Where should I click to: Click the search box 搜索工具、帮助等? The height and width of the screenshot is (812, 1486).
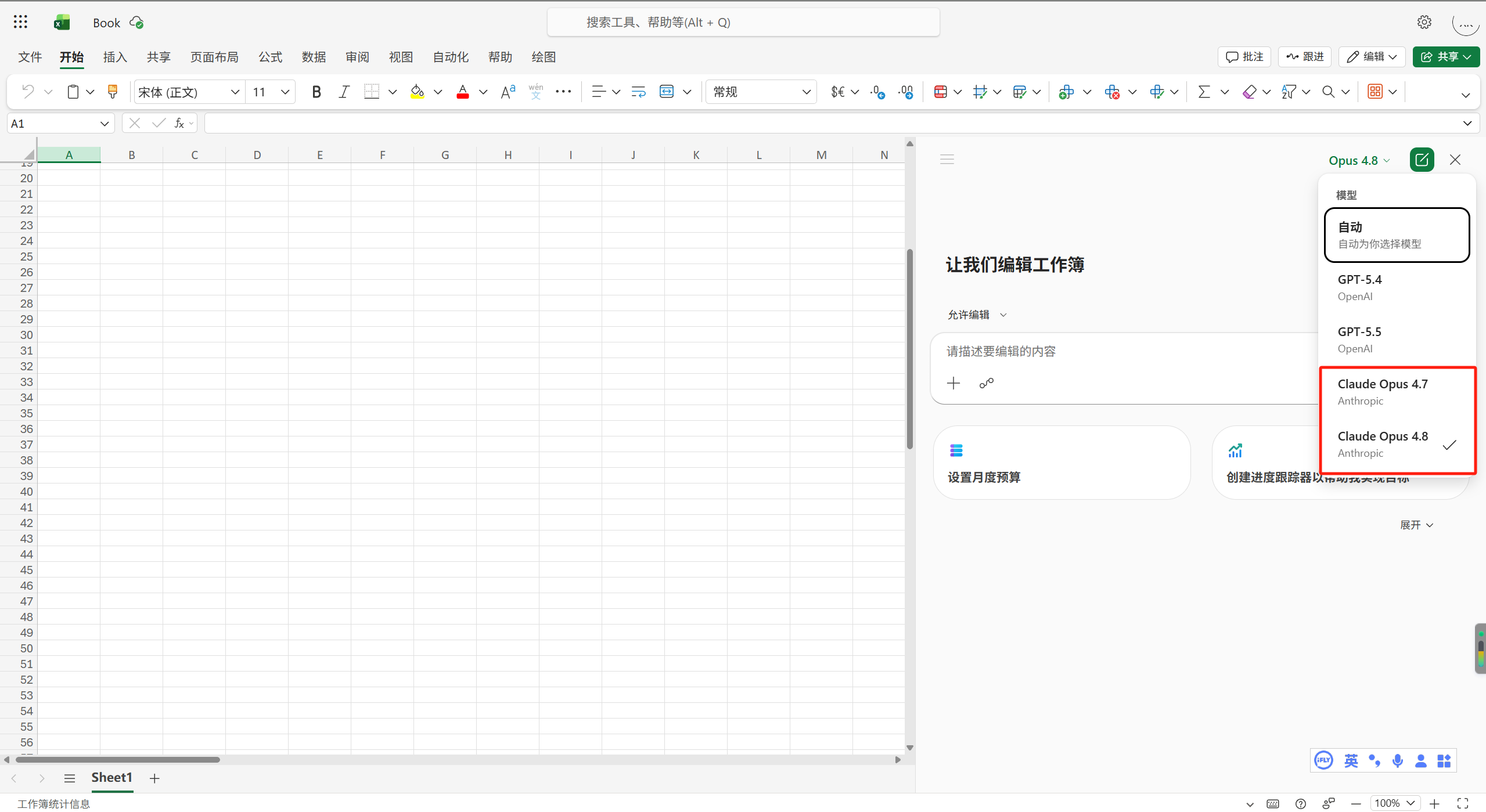(x=743, y=22)
